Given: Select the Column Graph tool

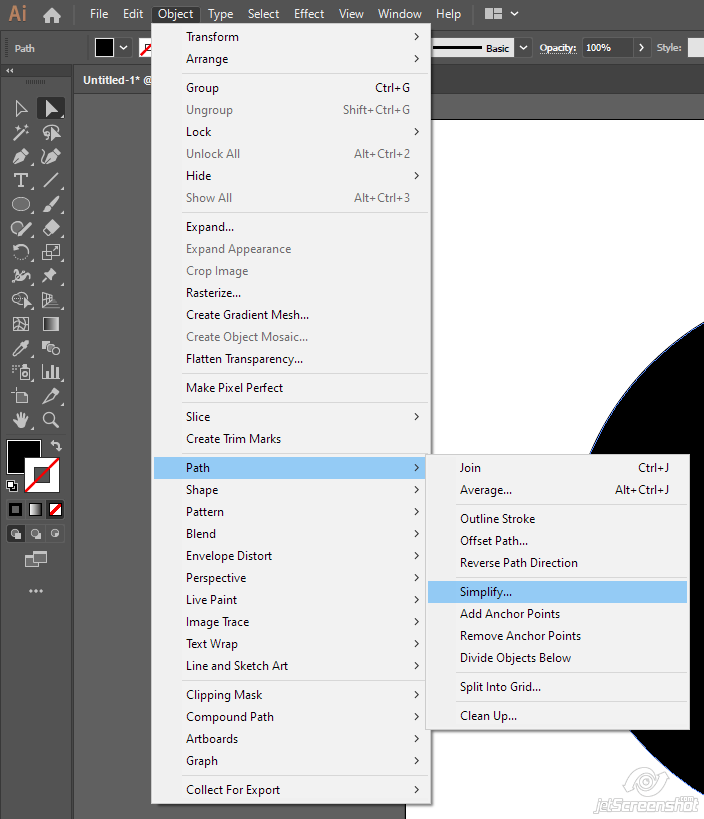Looking at the screenshot, I should point(51,372).
